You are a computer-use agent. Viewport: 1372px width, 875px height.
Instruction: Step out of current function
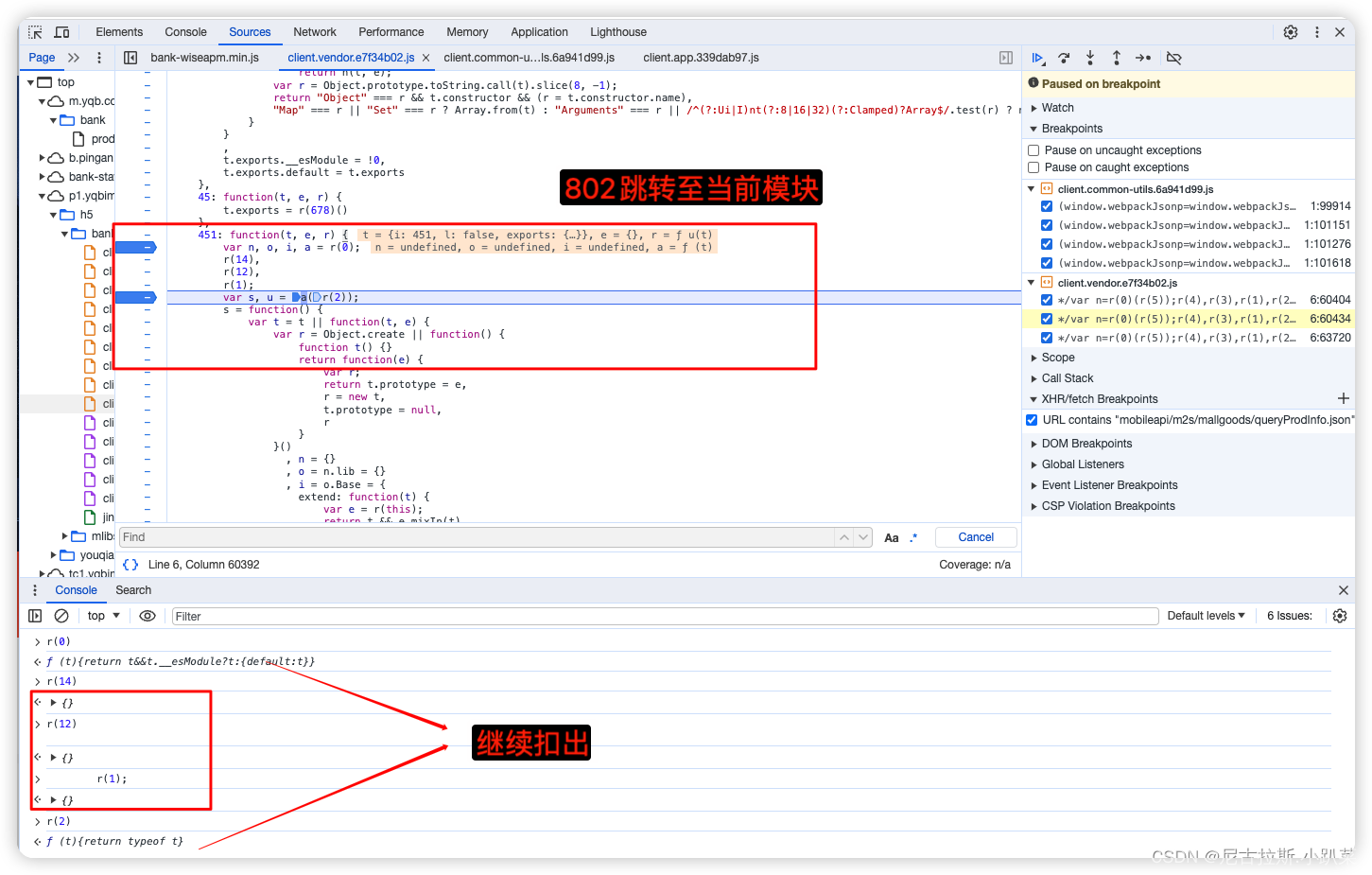(1117, 58)
